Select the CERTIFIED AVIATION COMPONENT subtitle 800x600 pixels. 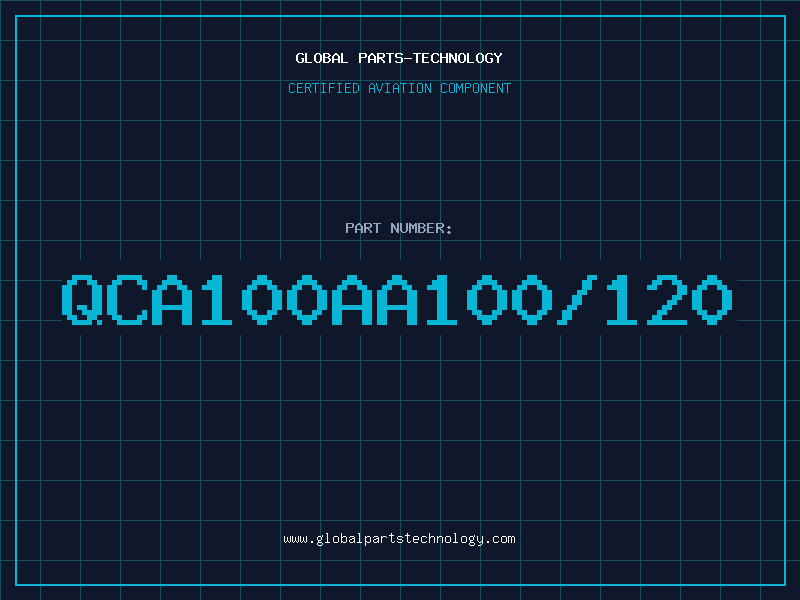tap(399, 88)
